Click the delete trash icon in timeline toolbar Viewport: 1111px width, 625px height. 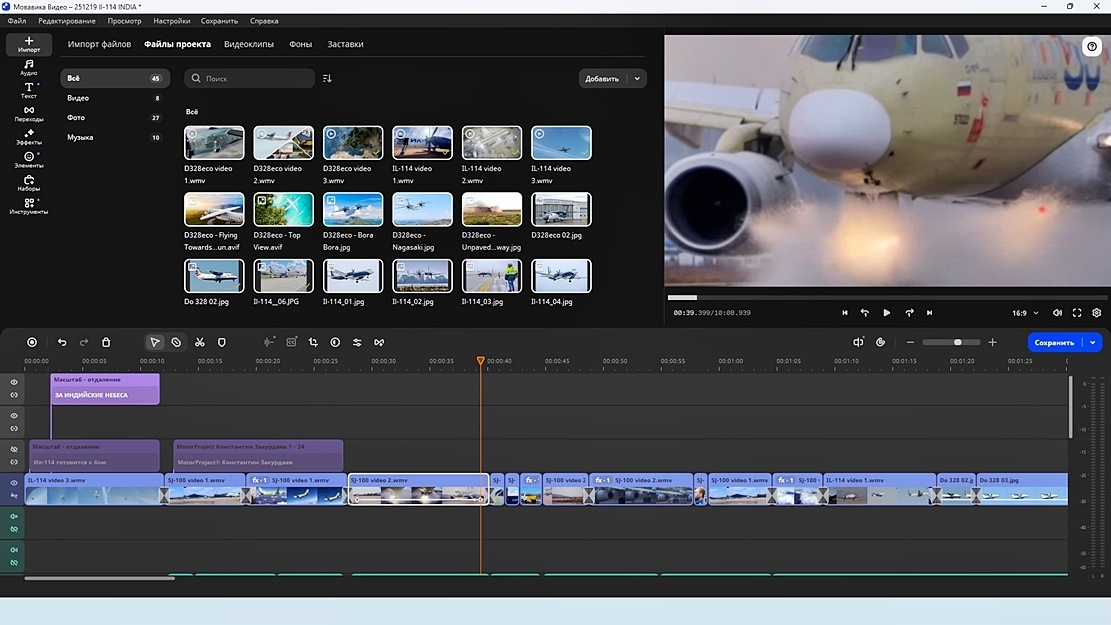[106, 342]
